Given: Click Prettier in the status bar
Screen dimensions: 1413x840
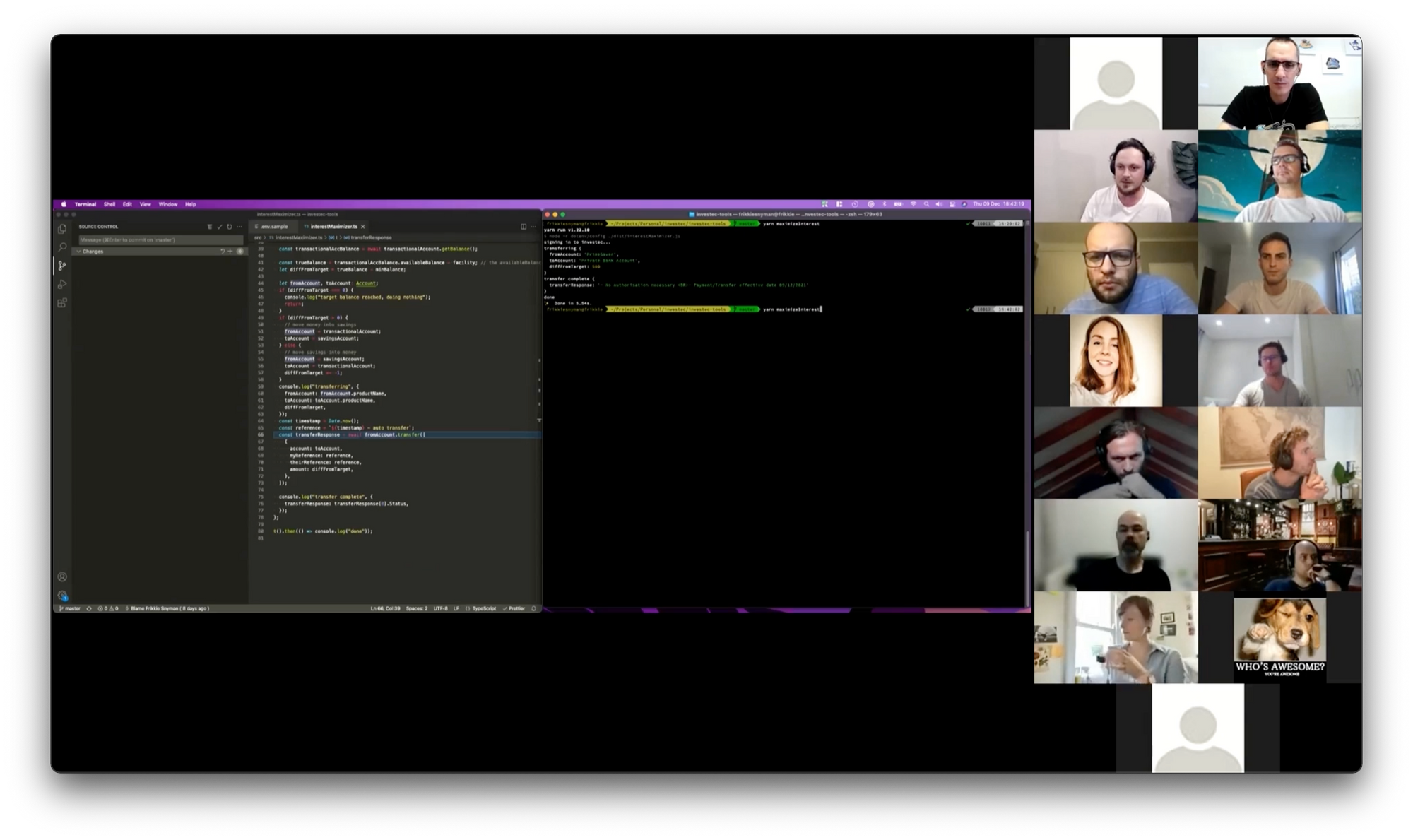Looking at the screenshot, I should click(516, 608).
